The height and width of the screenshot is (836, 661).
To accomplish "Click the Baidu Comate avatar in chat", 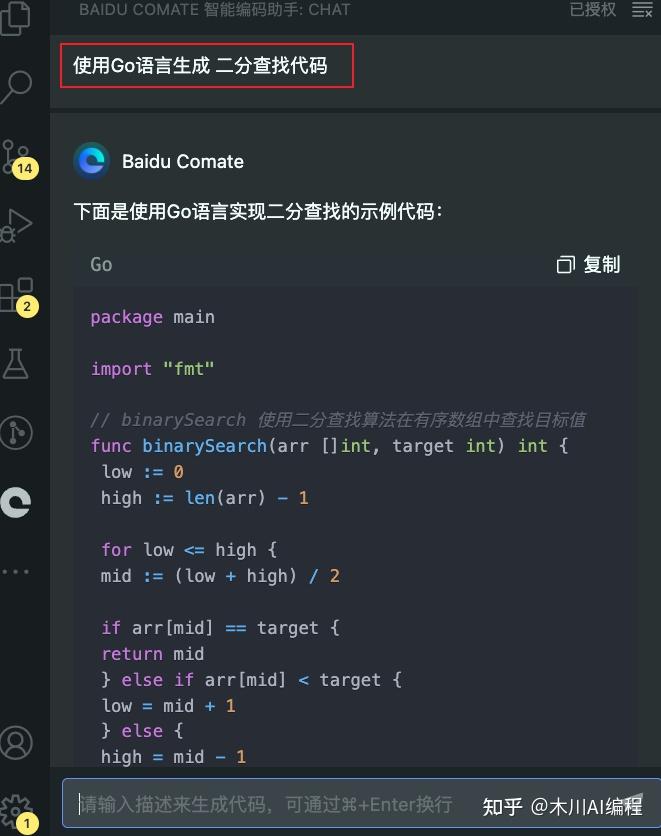I will pyautogui.click(x=92, y=160).
